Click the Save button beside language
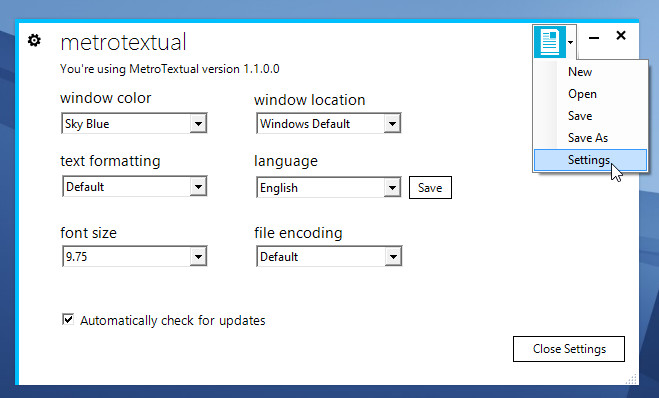The width and height of the screenshot is (659, 398). [430, 187]
